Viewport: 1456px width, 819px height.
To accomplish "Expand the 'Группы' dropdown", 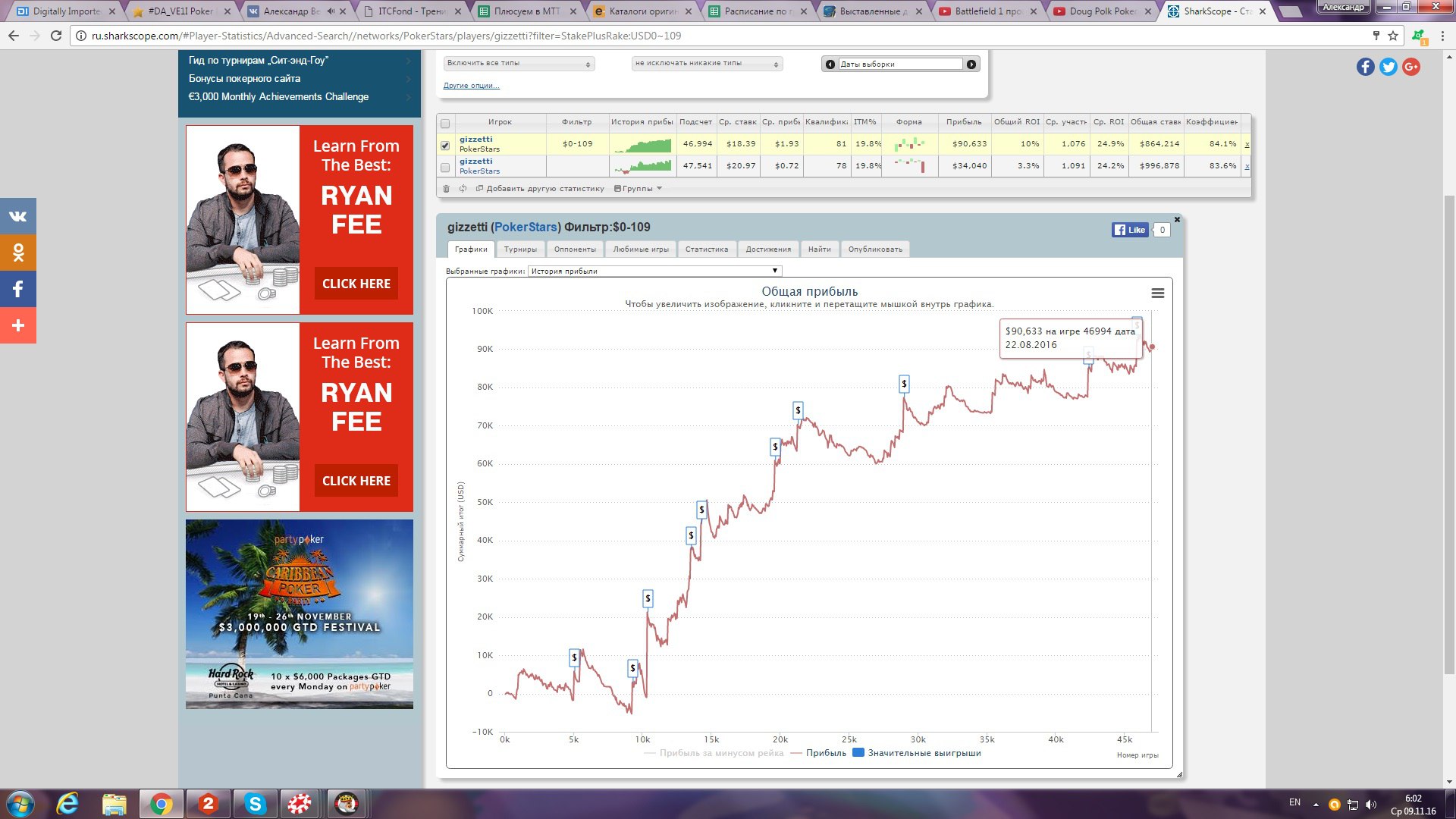I will [639, 189].
